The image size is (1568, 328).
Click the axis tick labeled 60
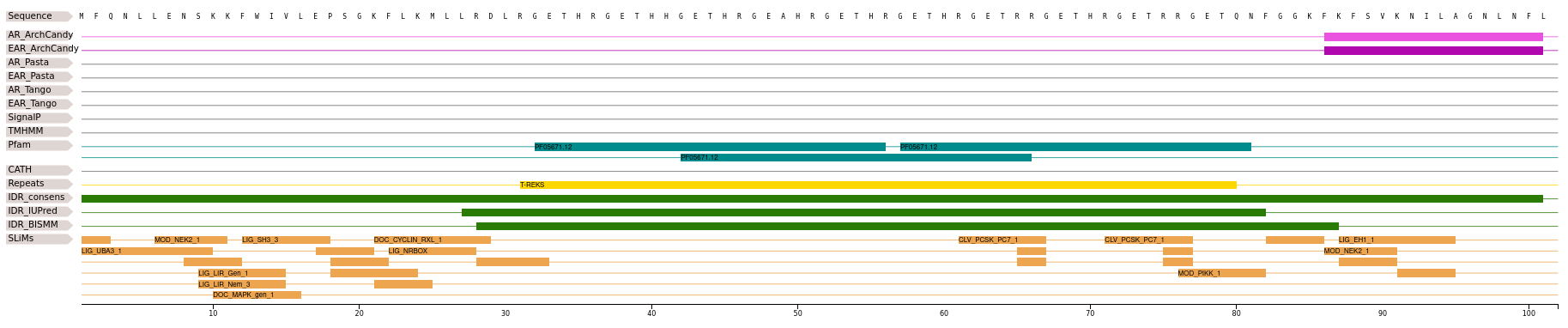click(944, 313)
